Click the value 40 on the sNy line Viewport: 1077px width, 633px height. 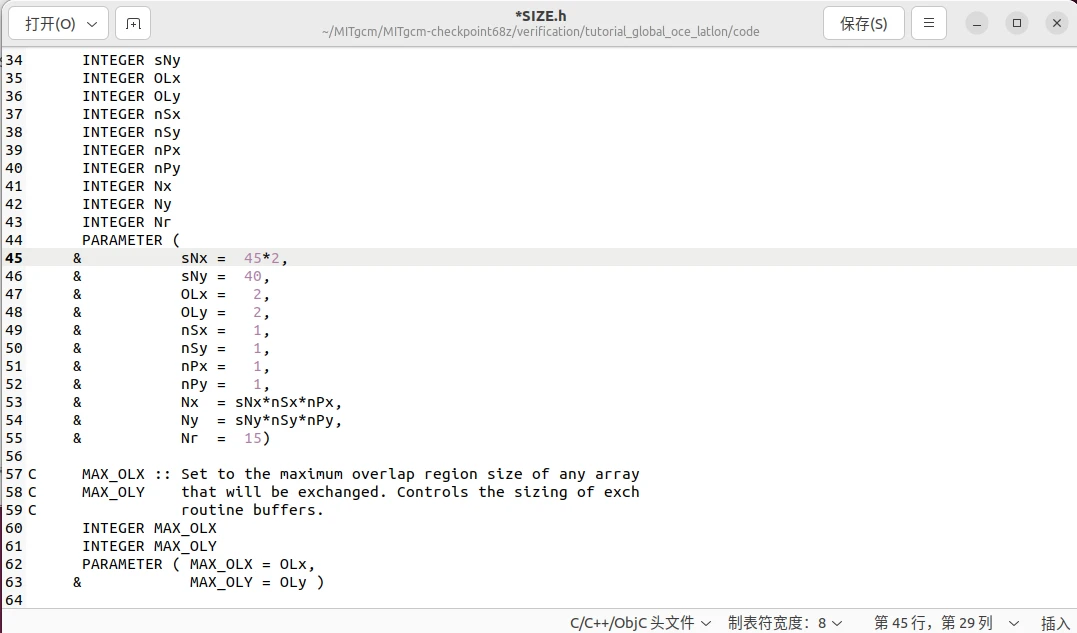click(256, 276)
